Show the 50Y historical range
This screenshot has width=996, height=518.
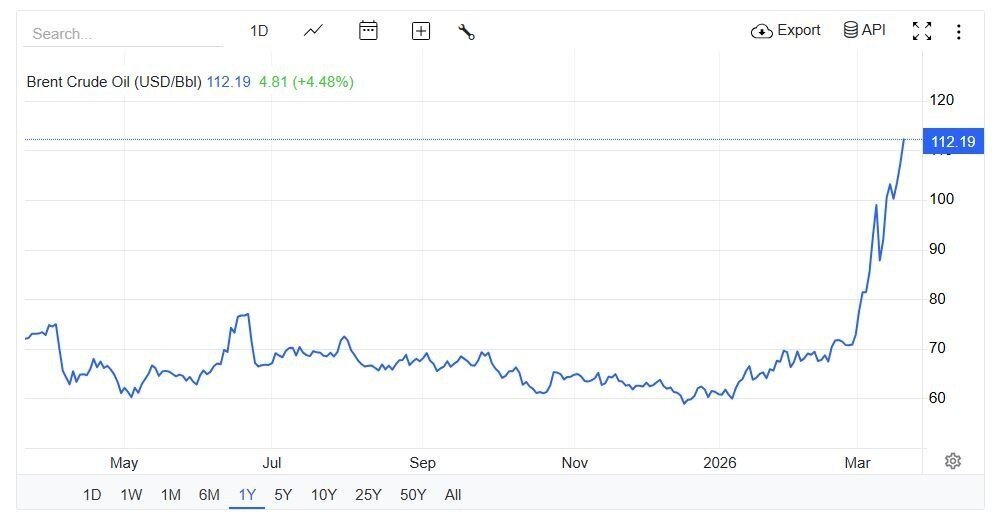tap(413, 494)
